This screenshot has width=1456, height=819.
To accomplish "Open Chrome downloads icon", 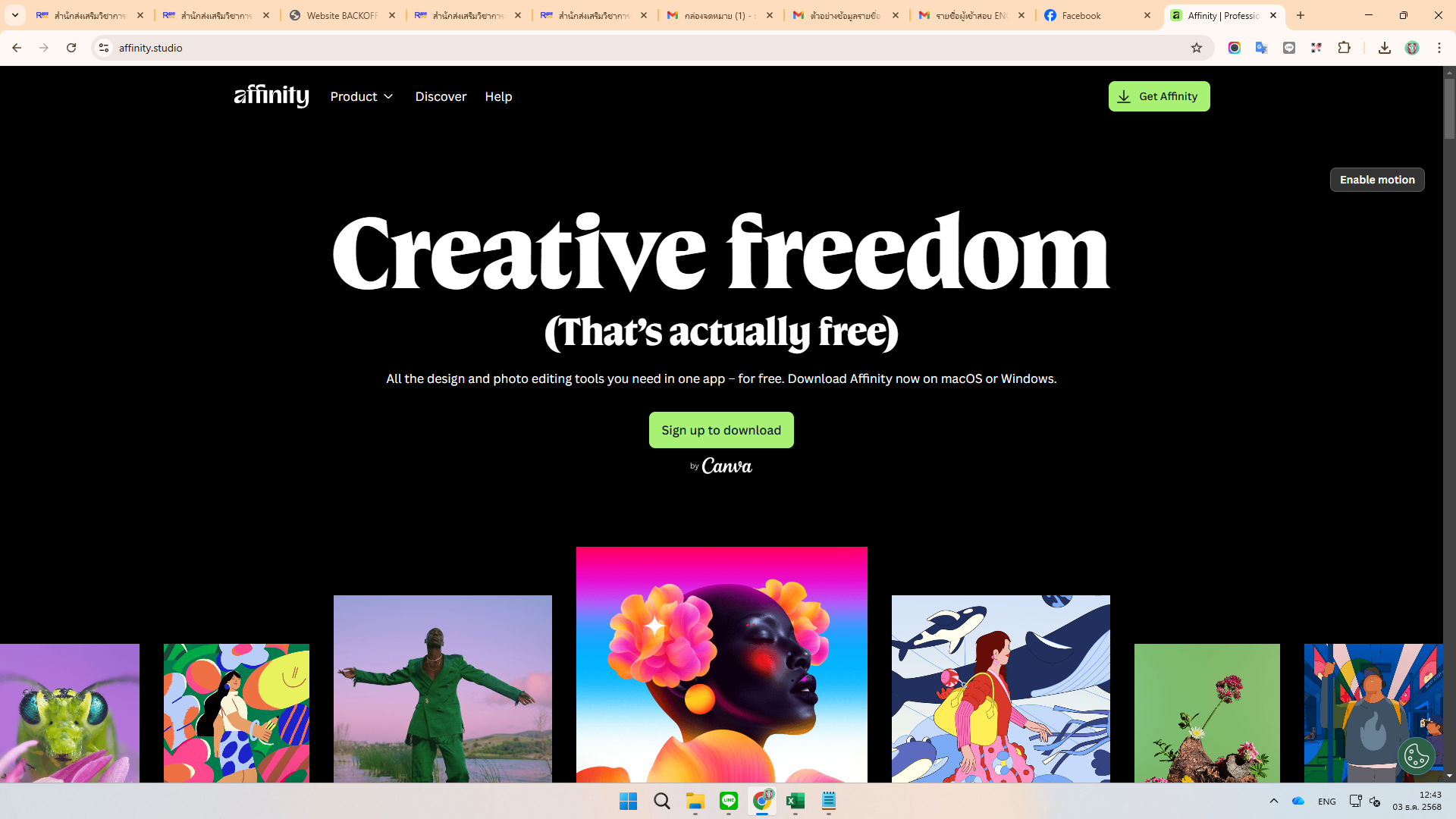I will coord(1384,48).
